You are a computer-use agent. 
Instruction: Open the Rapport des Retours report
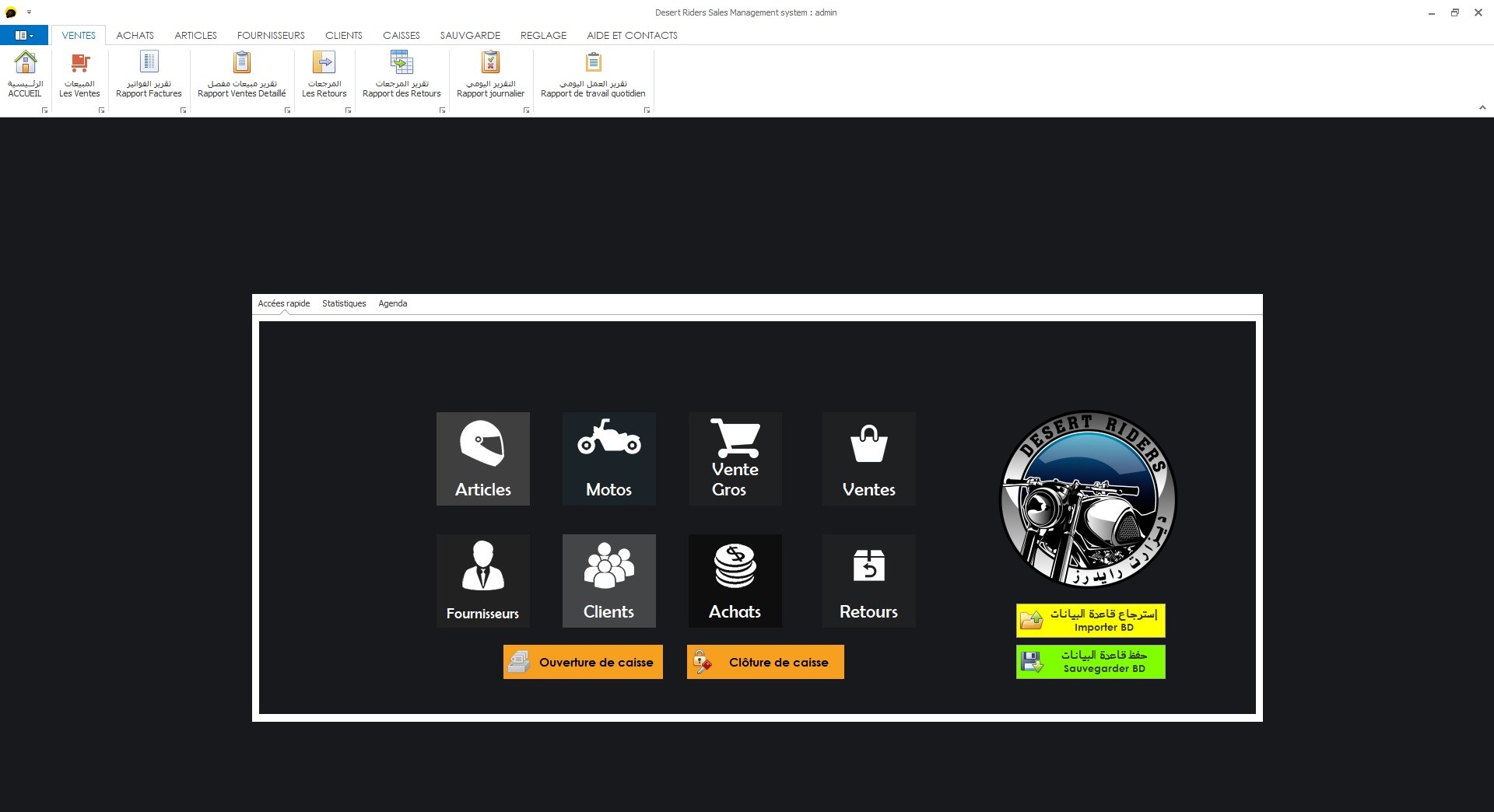coord(402,75)
